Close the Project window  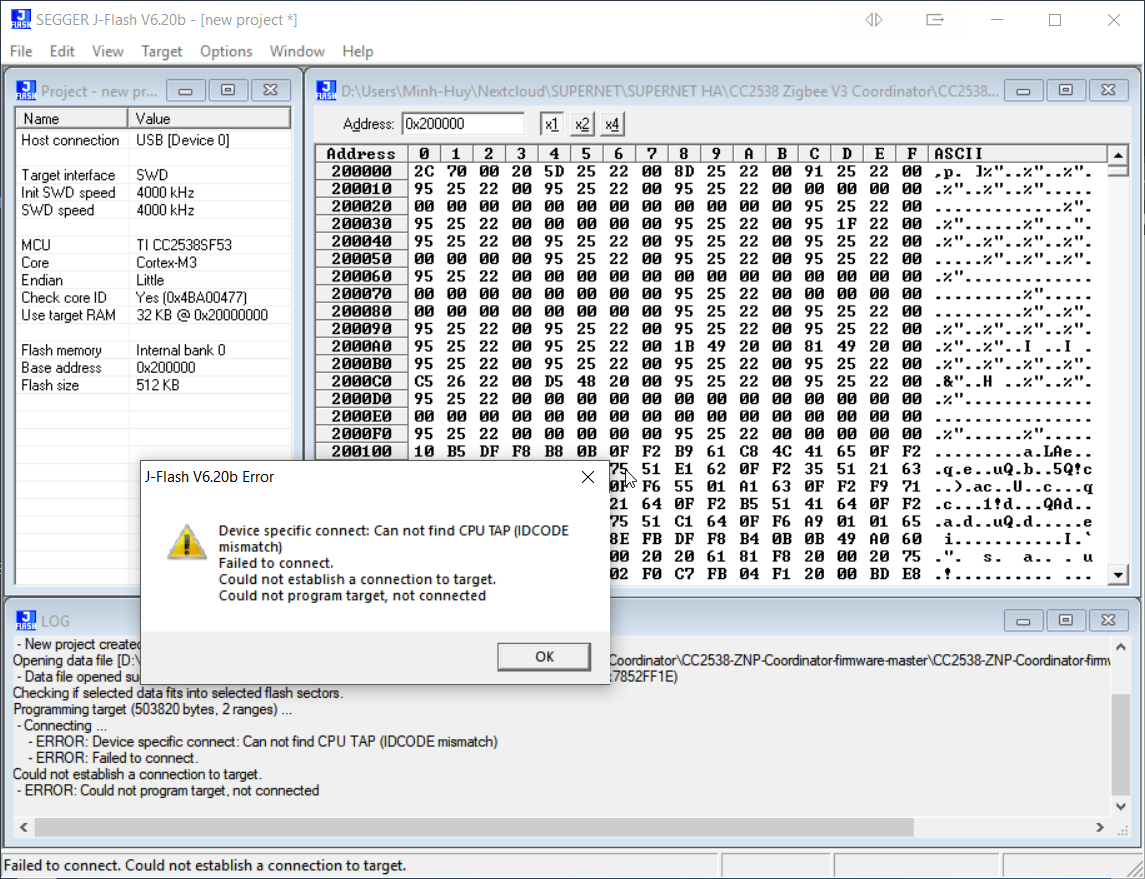270,91
